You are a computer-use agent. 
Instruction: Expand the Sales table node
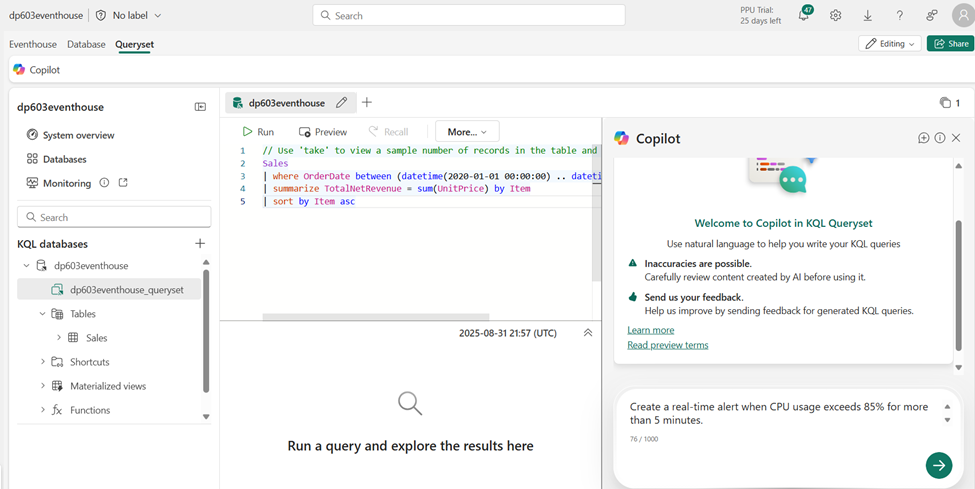coord(58,338)
